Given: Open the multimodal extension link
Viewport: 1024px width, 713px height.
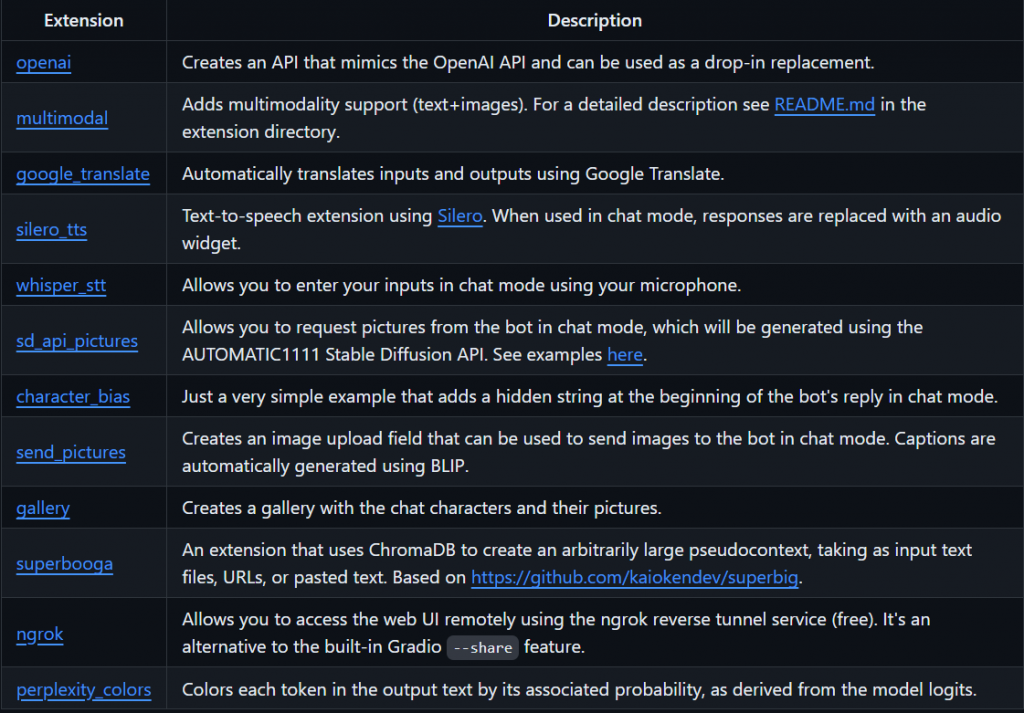Looking at the screenshot, I should [x=62, y=118].
